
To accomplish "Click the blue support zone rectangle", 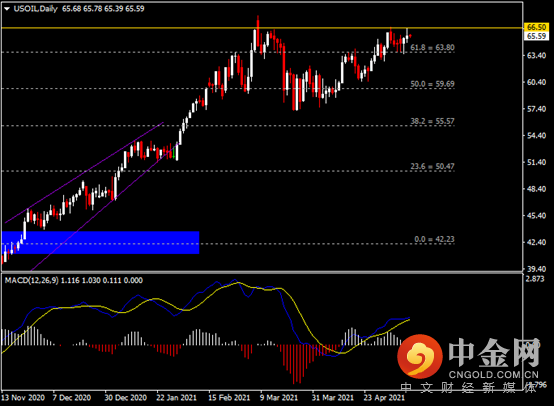I will click(100, 242).
